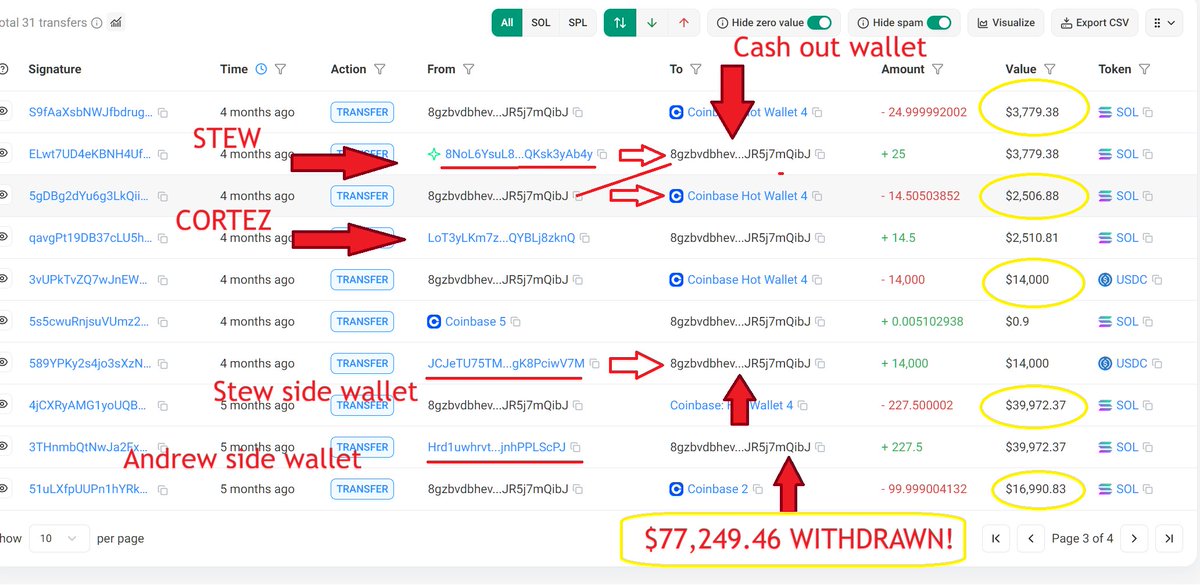Show both directions with the in/out arrows icon

[x=620, y=22]
